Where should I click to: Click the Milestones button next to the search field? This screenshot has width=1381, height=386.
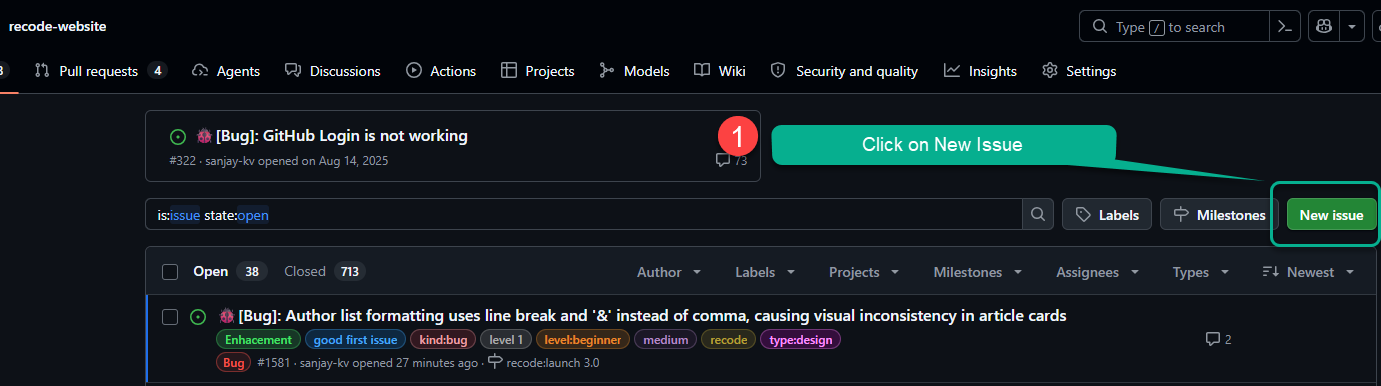[1219, 215]
